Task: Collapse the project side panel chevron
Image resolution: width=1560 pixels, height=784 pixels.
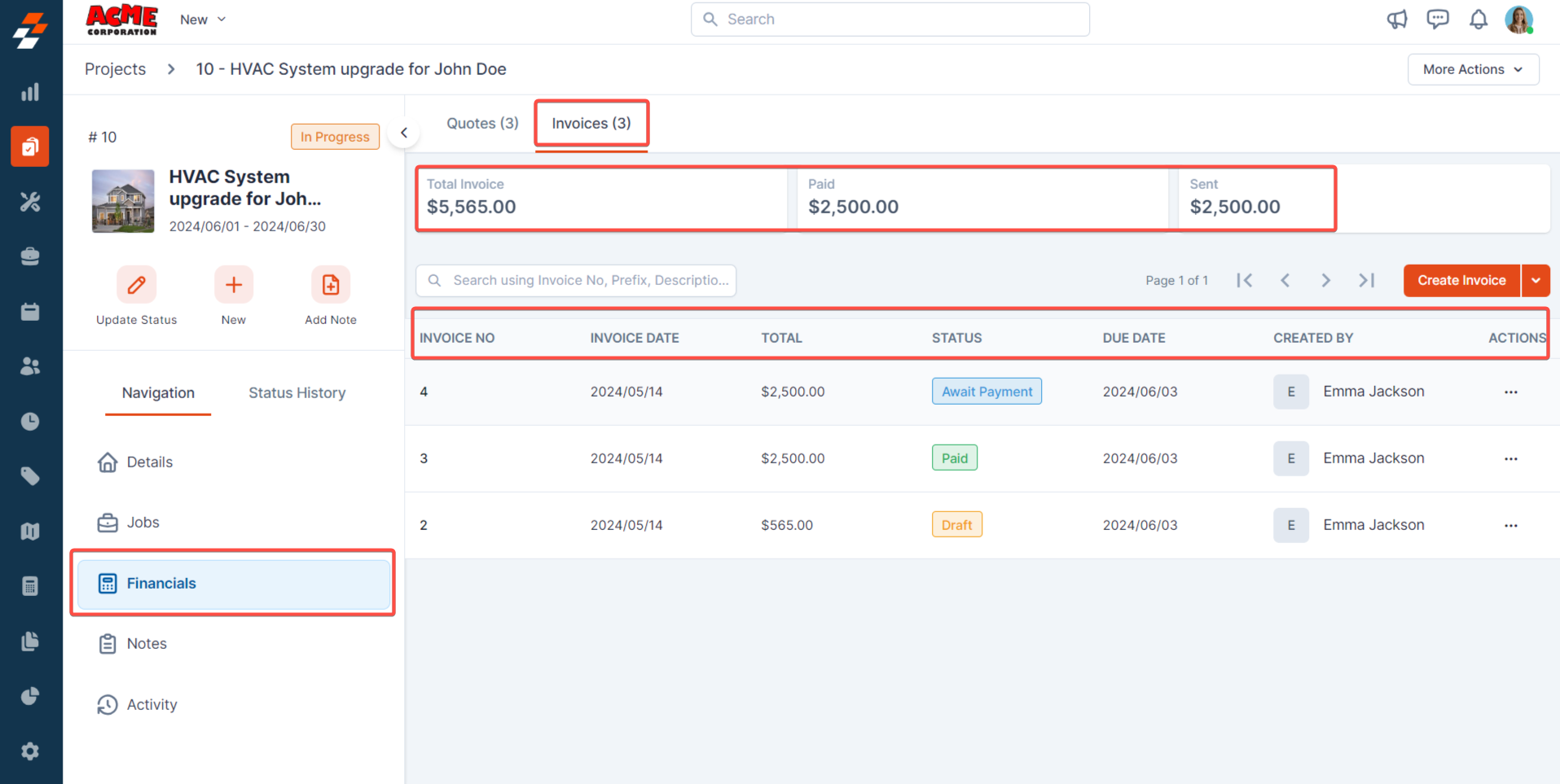Action: 404,133
